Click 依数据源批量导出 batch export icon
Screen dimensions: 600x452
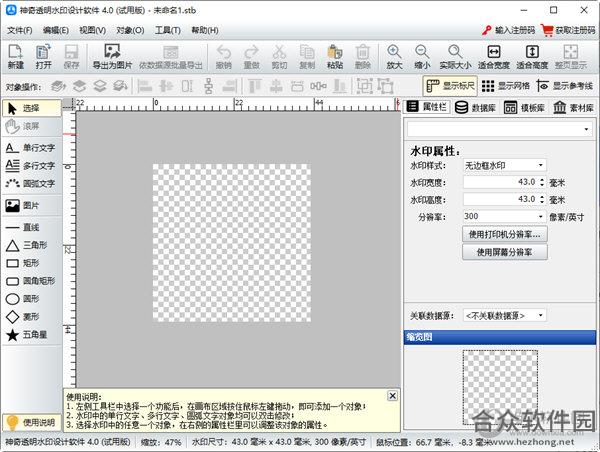point(171,57)
